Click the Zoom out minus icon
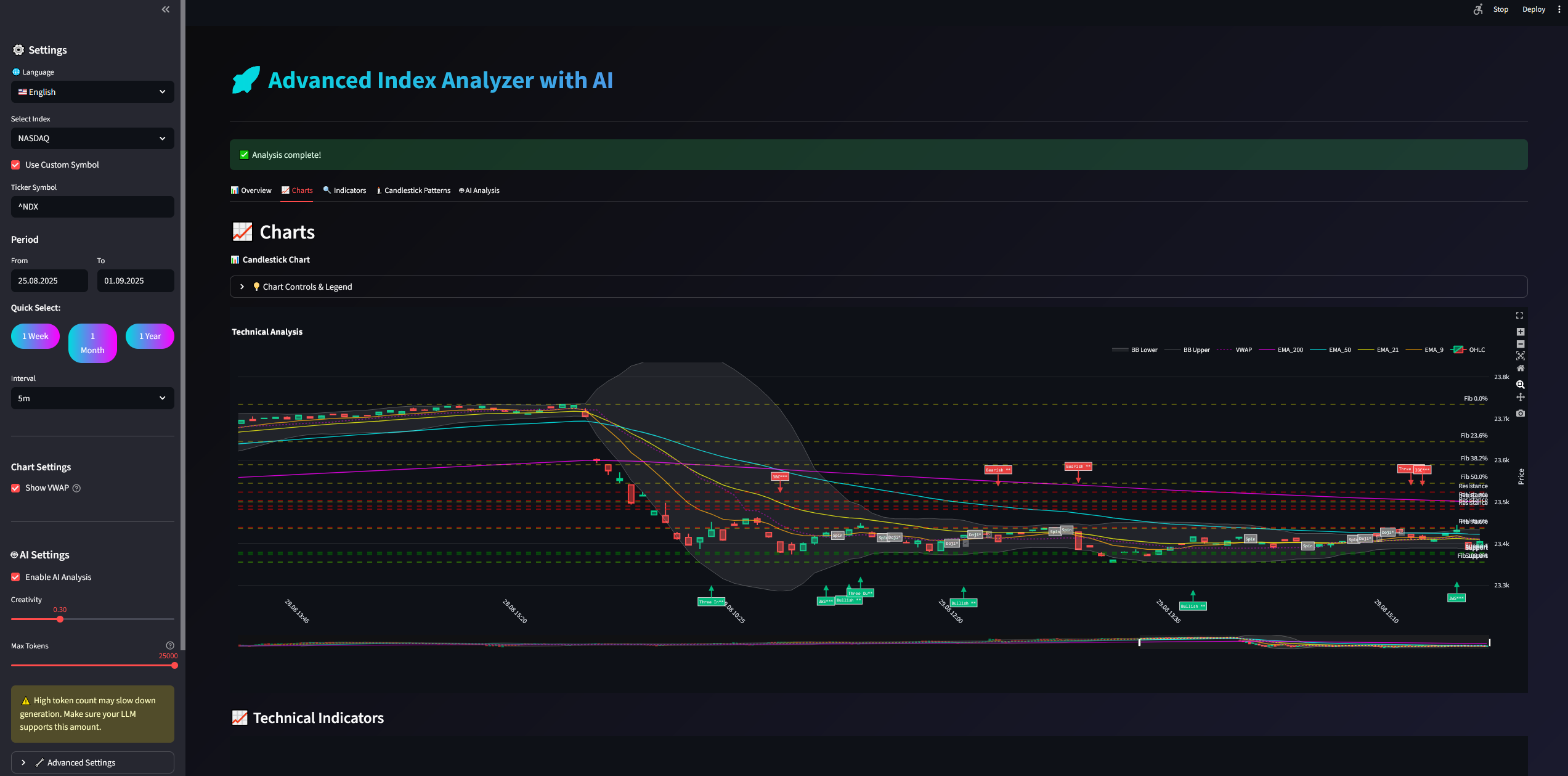Image resolution: width=1568 pixels, height=776 pixels. coord(1521,344)
